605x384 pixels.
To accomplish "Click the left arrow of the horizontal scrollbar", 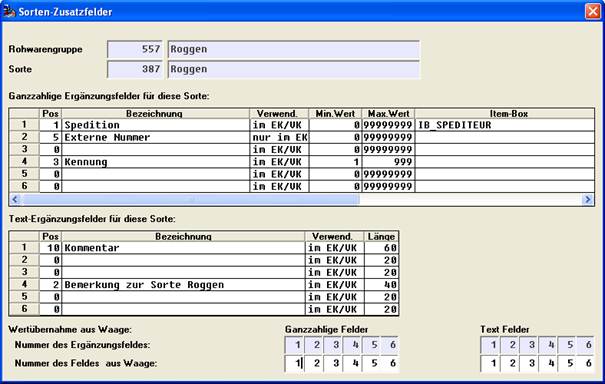I will tap(15, 200).
